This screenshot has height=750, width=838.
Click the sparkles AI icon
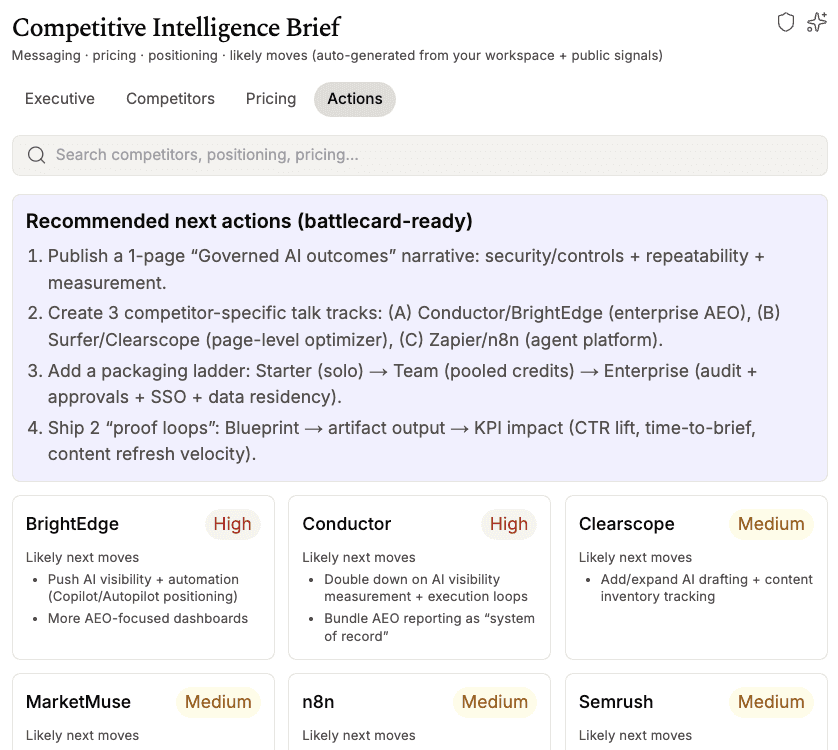(817, 22)
